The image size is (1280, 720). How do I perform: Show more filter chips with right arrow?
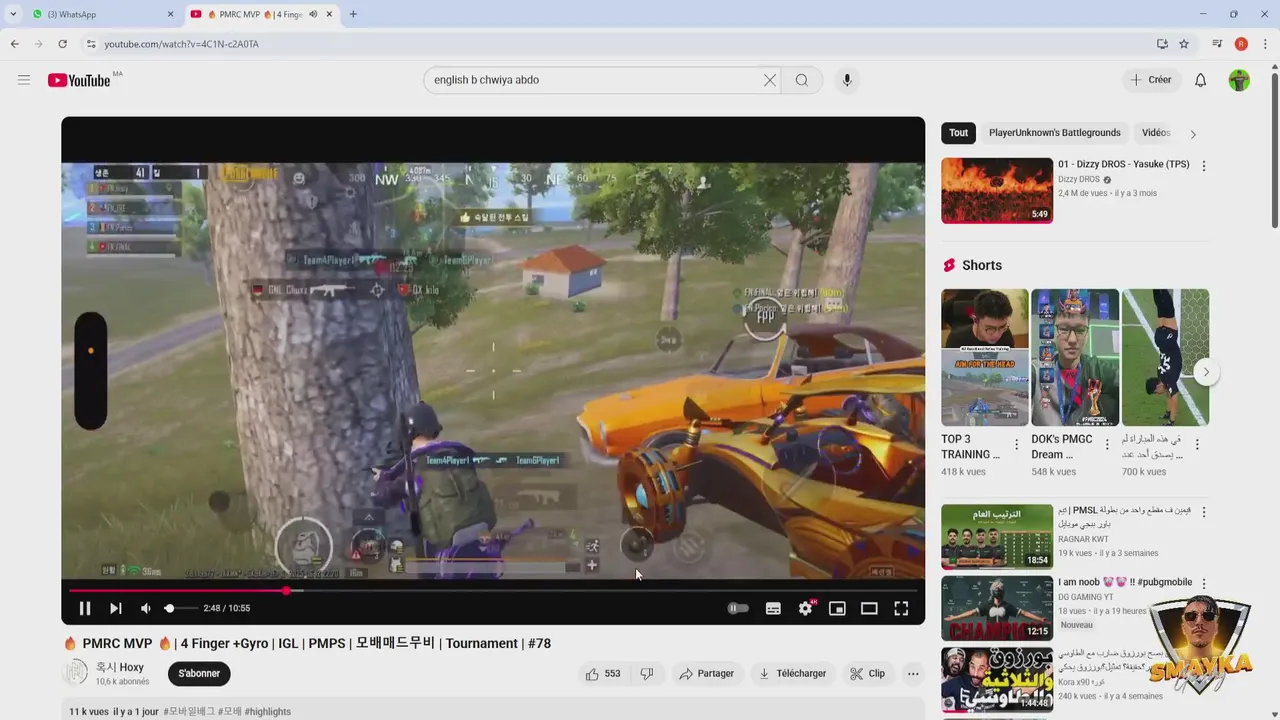[x=1193, y=134]
